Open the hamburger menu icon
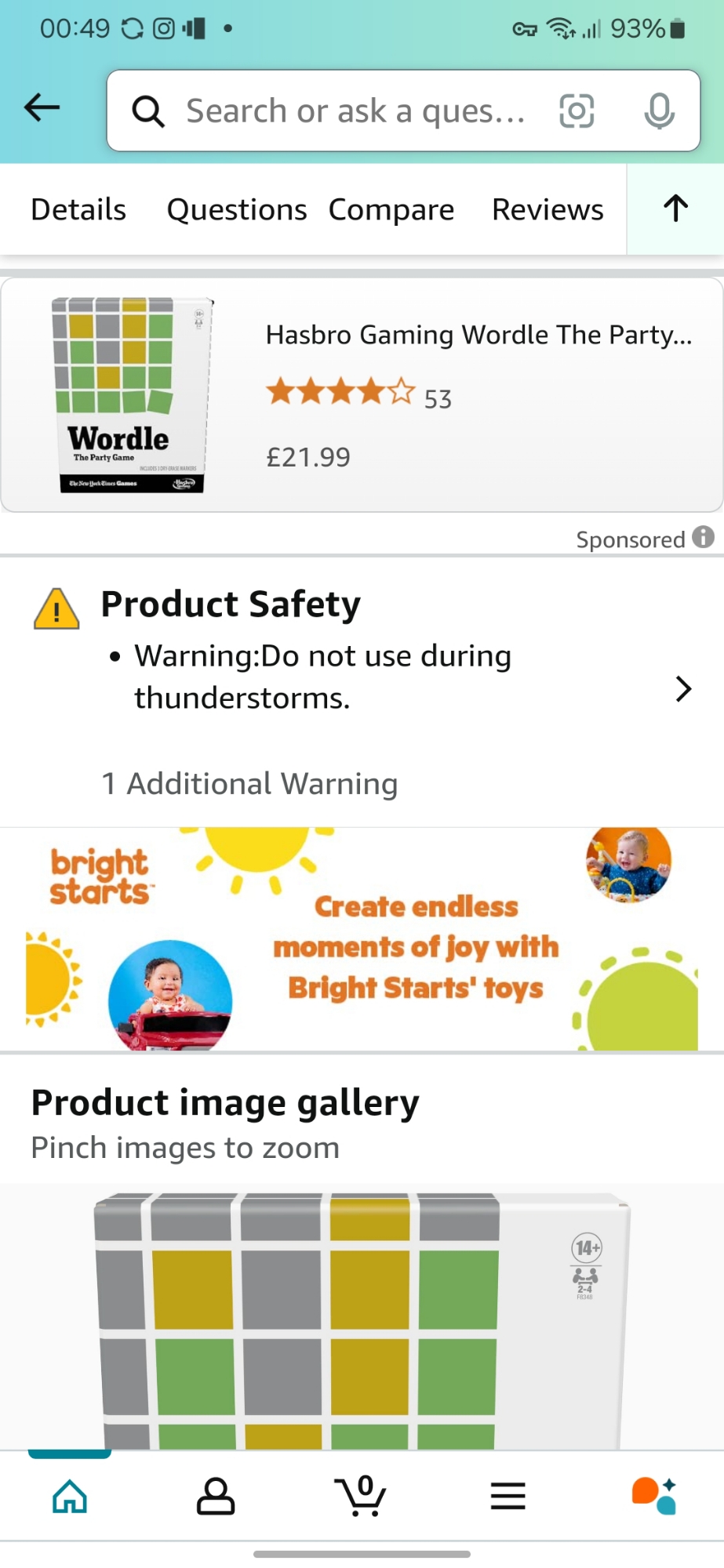This screenshot has width=724, height=1568. click(x=508, y=1496)
